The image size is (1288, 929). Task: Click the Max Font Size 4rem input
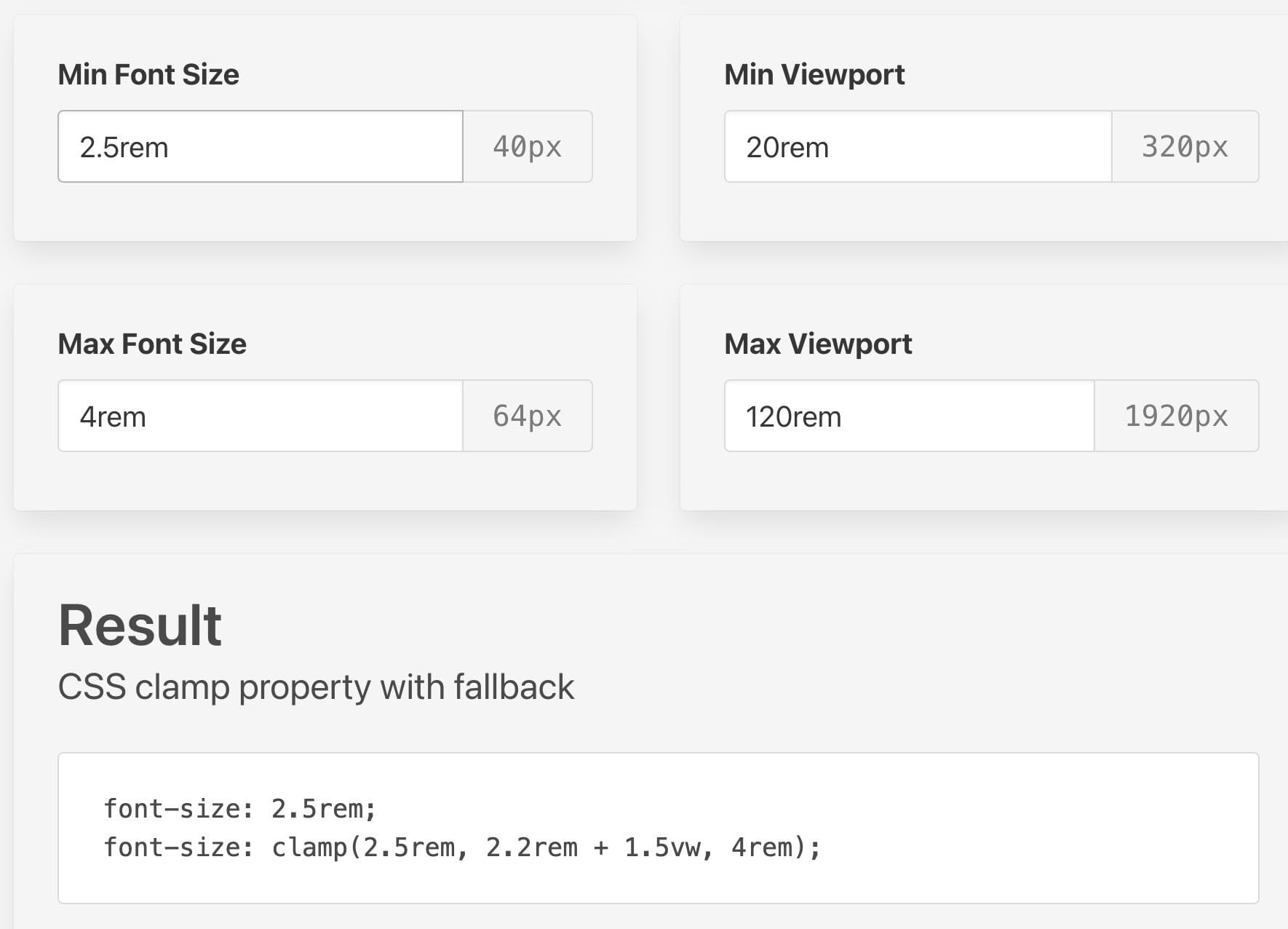[x=261, y=416]
